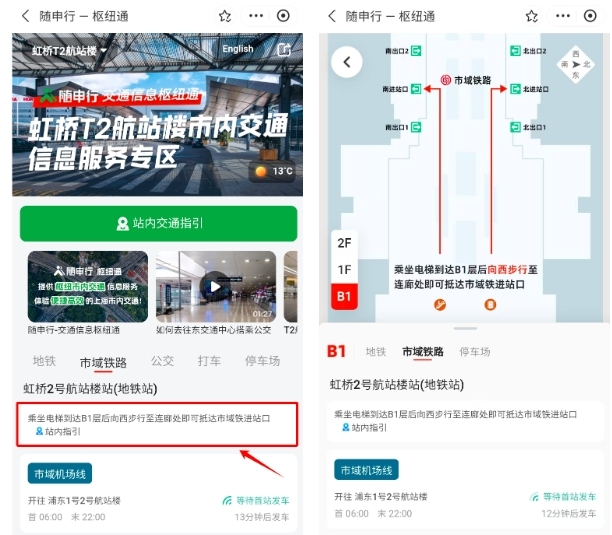This screenshot has height=535, width=612.
Task: Select the 市域铁路 tab in the B1 panel
Action: (423, 352)
